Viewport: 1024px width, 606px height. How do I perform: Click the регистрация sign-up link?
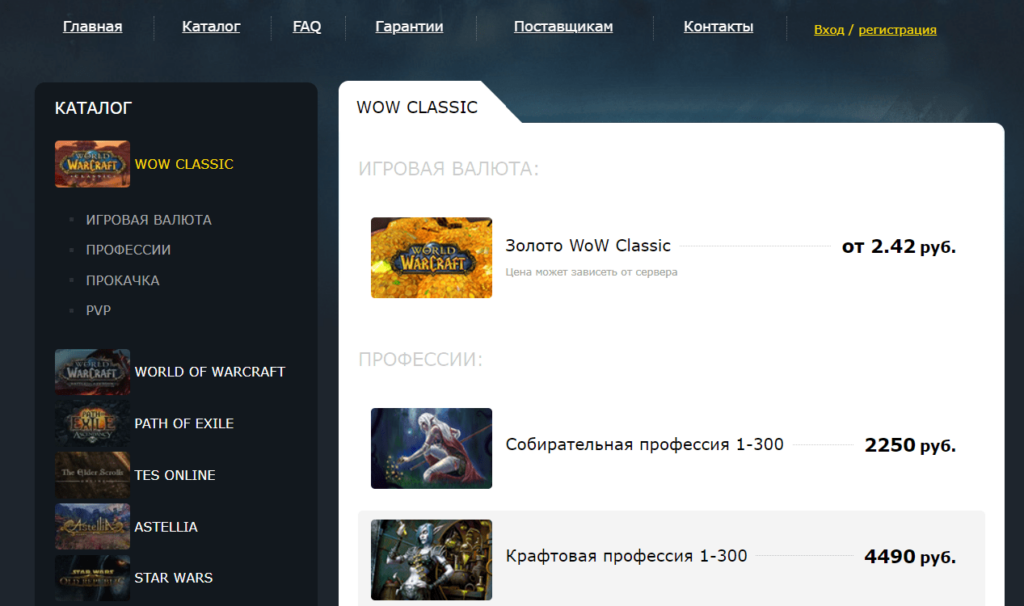[x=897, y=29]
